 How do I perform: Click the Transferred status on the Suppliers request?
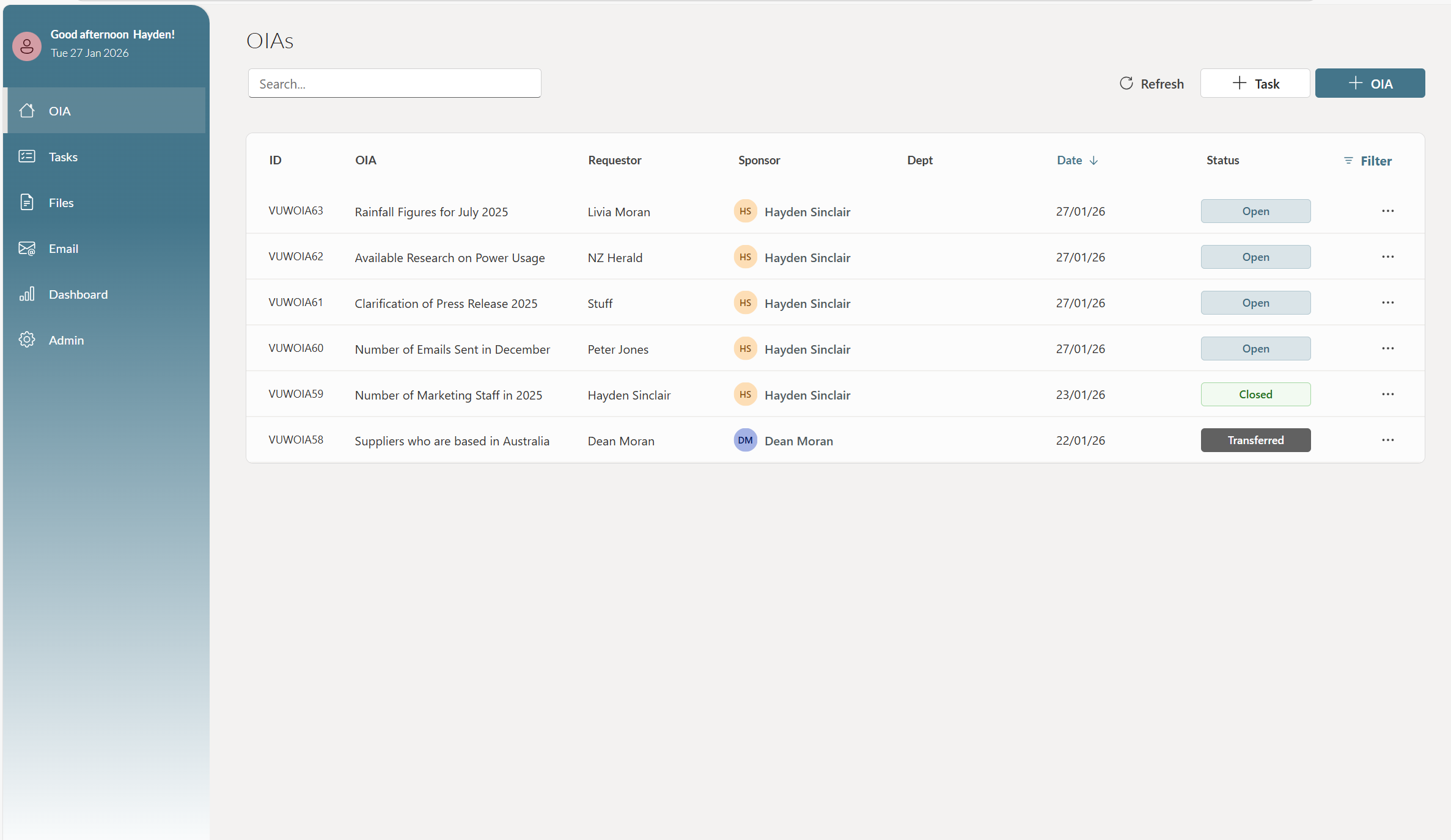tap(1255, 440)
